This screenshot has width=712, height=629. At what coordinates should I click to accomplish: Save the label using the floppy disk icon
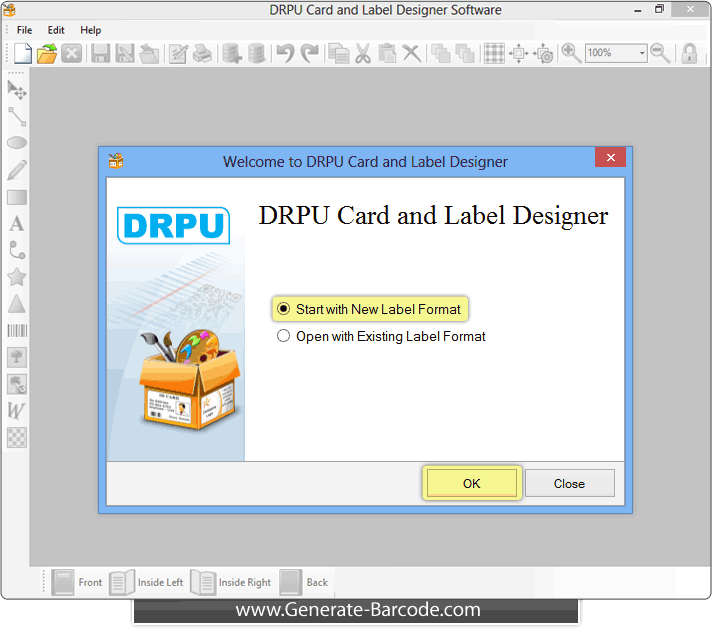tap(100, 53)
